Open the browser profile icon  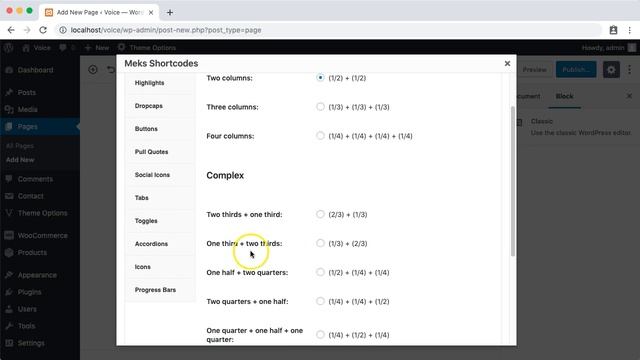tap(613, 30)
